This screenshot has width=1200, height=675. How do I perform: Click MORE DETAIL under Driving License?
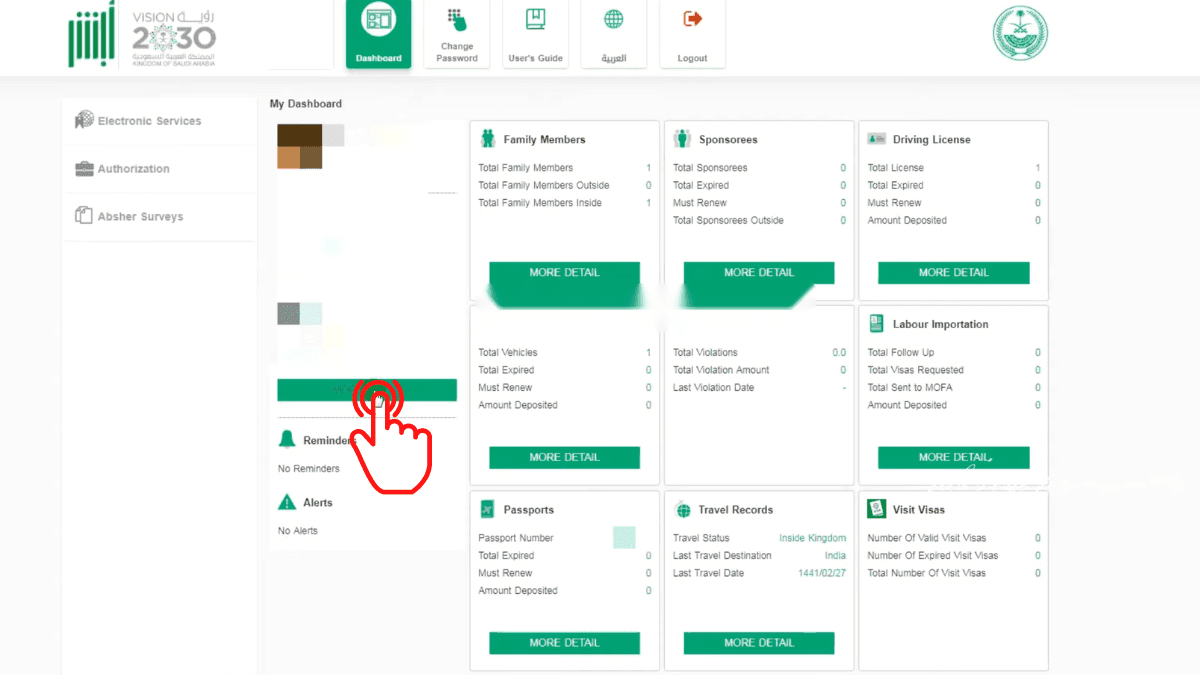tap(954, 272)
